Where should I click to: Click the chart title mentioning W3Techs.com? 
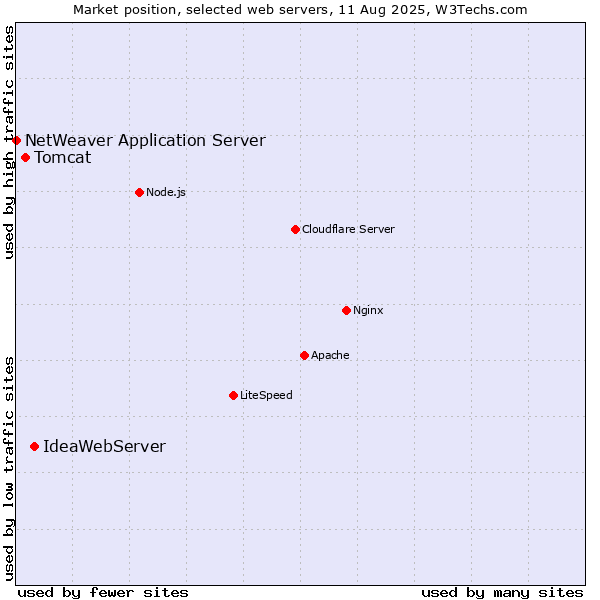point(300,10)
